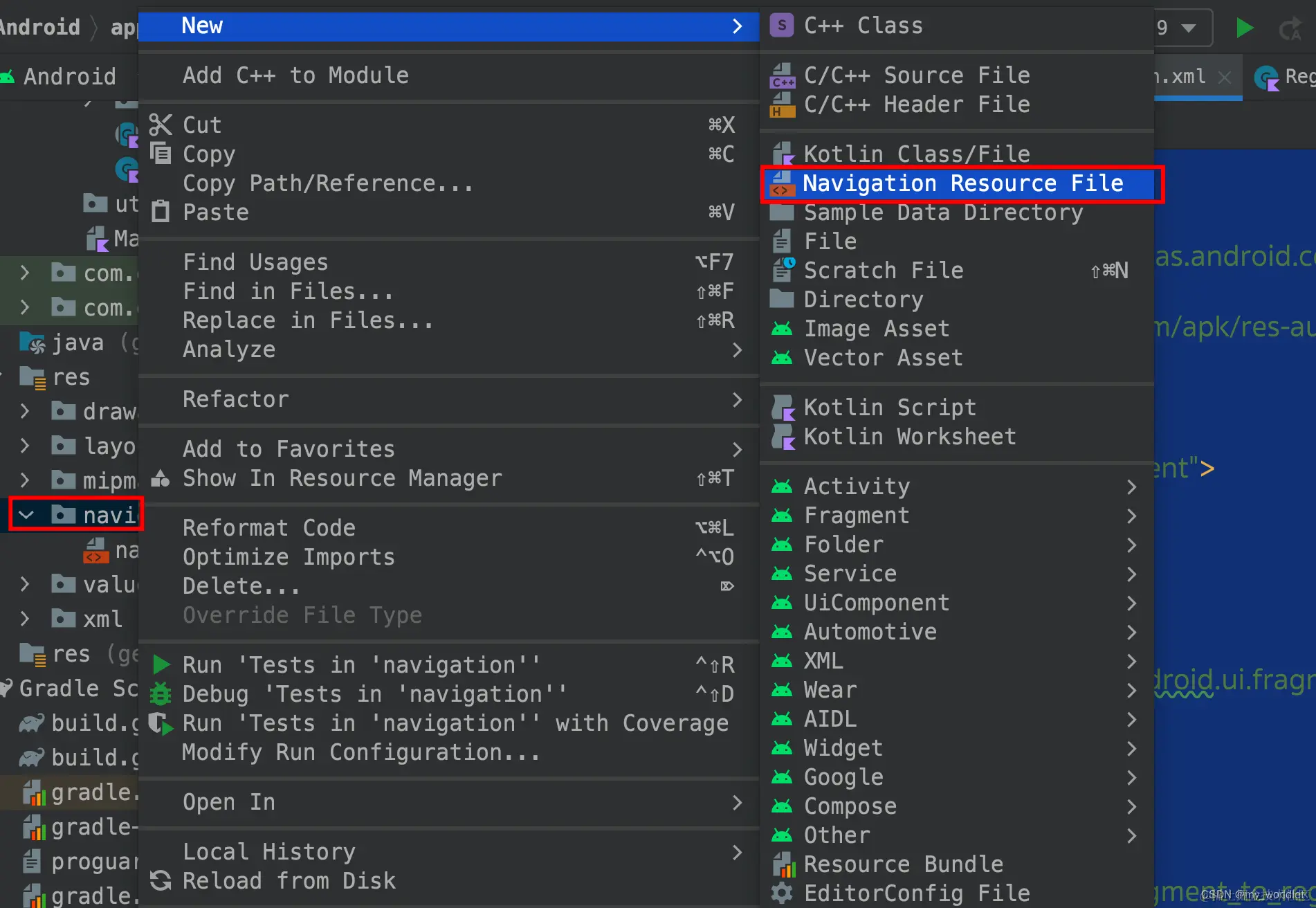This screenshot has height=908, width=1316.
Task: Select the New menu entry
Action: [x=448, y=26]
